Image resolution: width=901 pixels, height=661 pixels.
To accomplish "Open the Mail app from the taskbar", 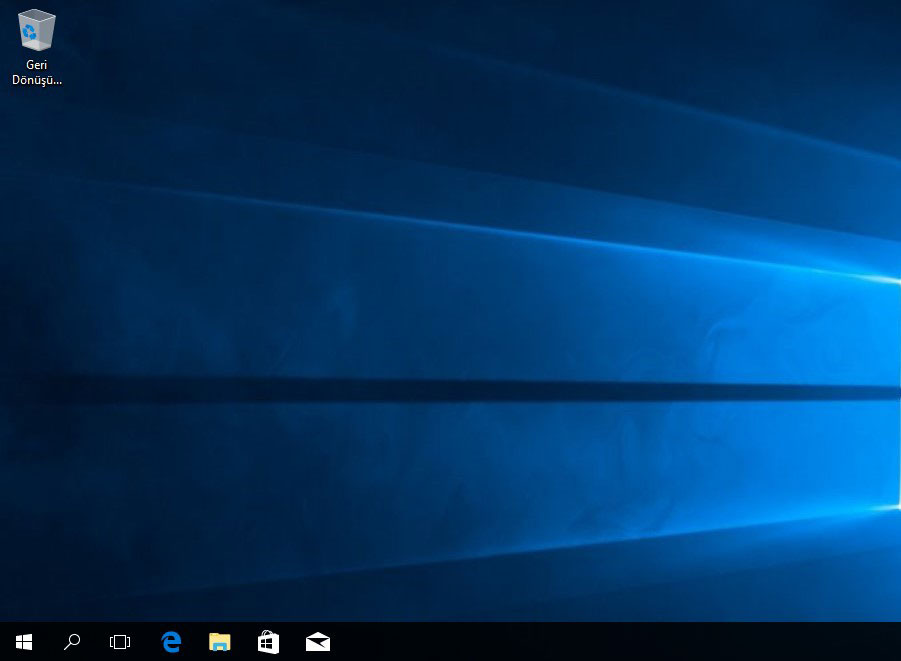I will [318, 642].
